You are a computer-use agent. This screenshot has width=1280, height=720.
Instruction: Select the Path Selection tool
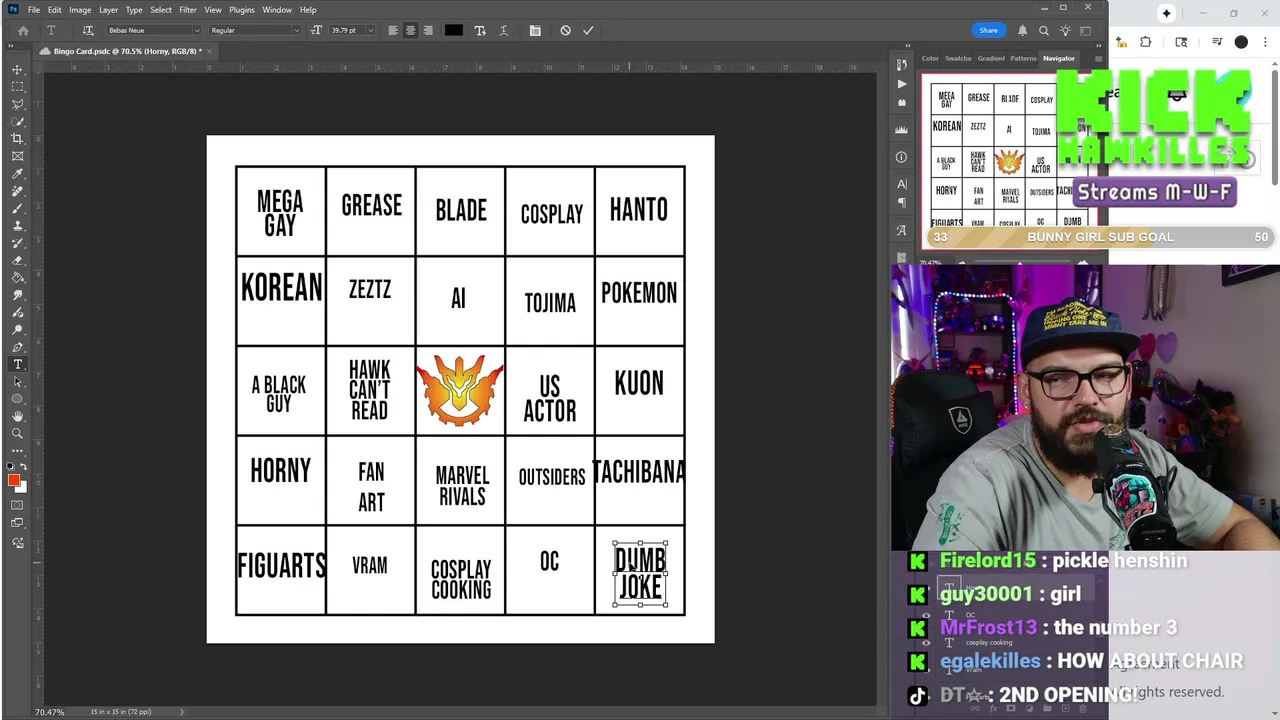(18, 382)
